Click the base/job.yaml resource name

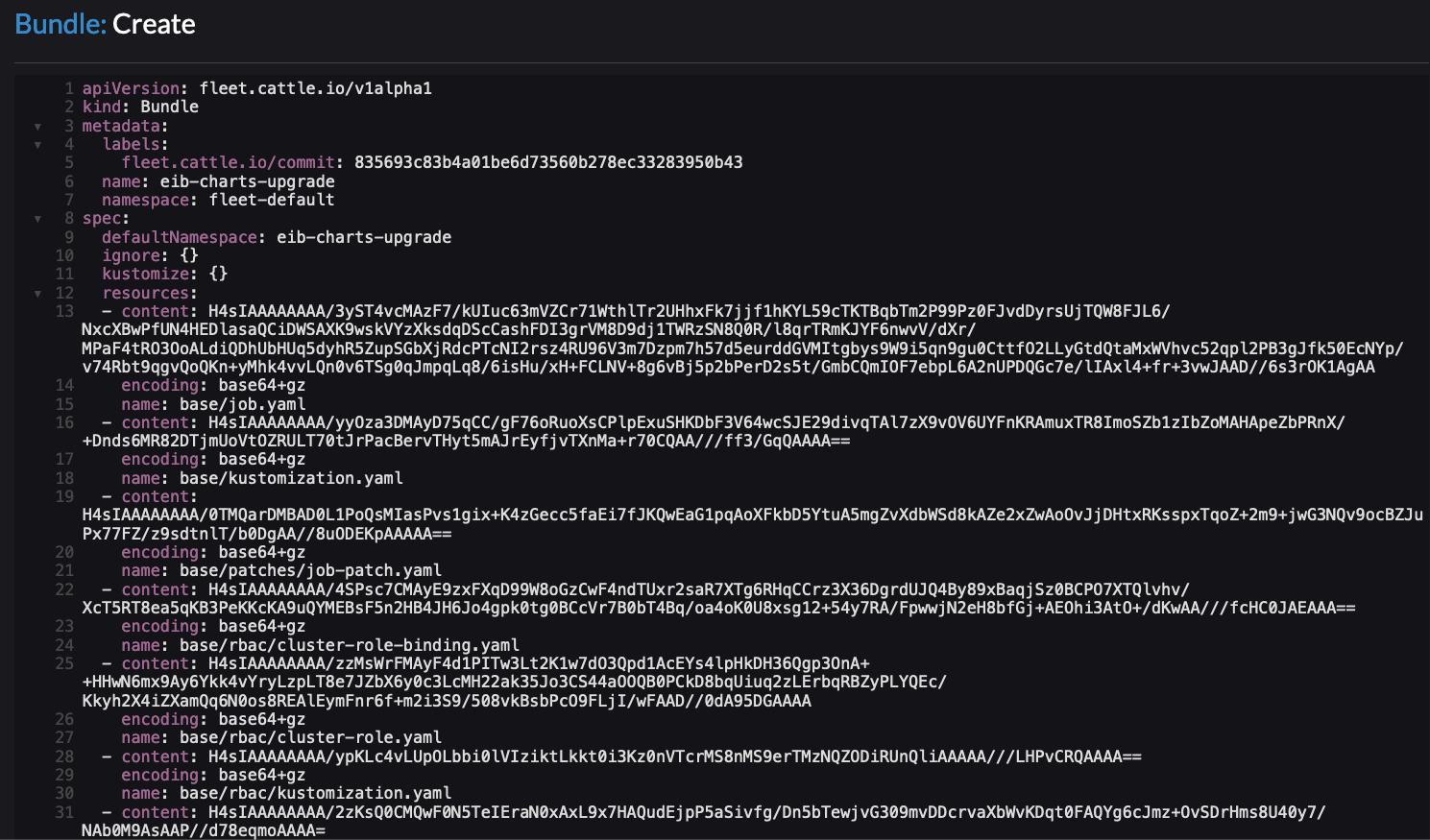tap(242, 404)
